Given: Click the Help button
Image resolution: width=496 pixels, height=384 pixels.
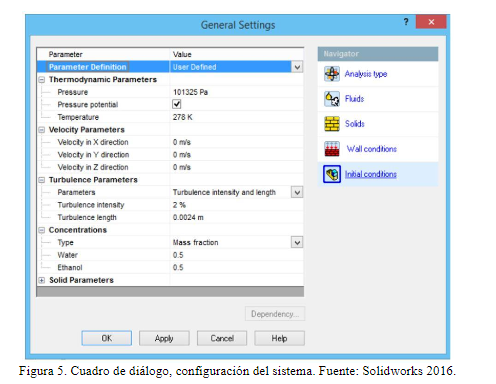Looking at the screenshot, I should [x=279, y=338].
